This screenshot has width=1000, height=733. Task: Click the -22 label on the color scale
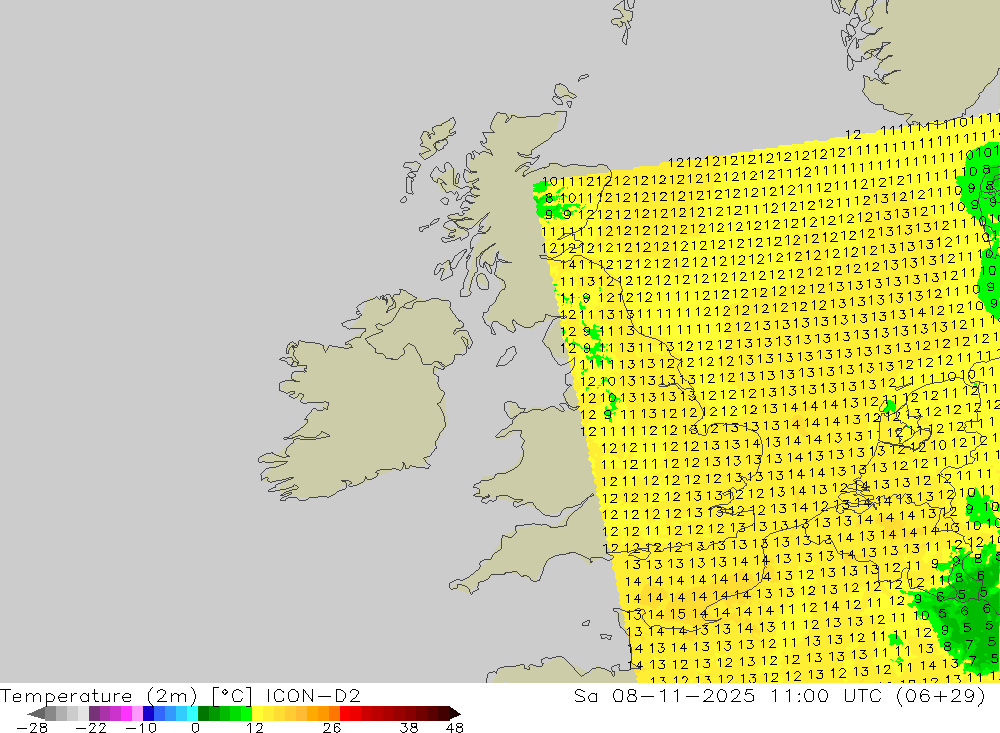coord(91,727)
